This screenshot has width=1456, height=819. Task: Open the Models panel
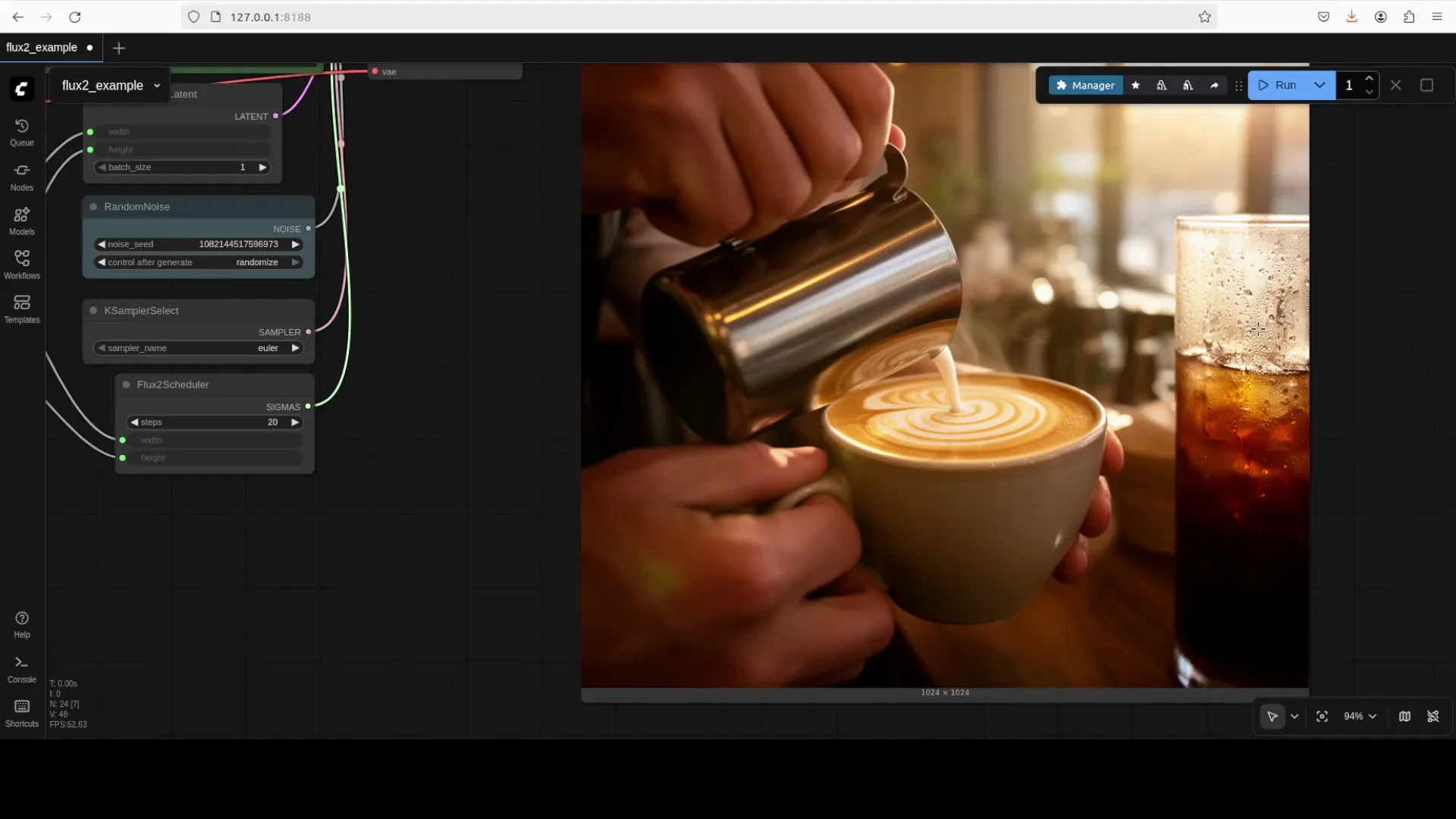pyautogui.click(x=21, y=221)
